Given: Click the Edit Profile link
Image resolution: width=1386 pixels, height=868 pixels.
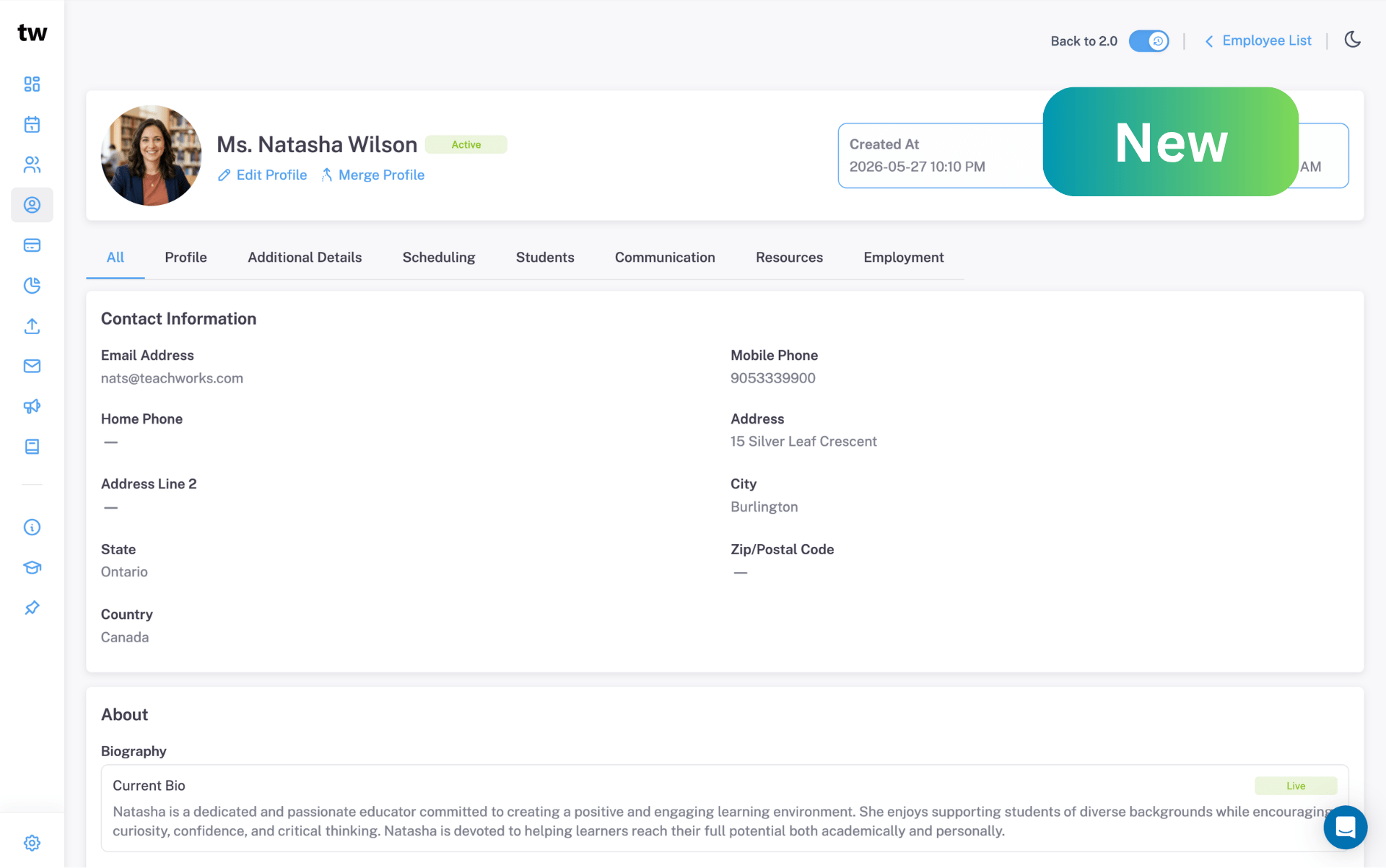Looking at the screenshot, I should click(271, 175).
